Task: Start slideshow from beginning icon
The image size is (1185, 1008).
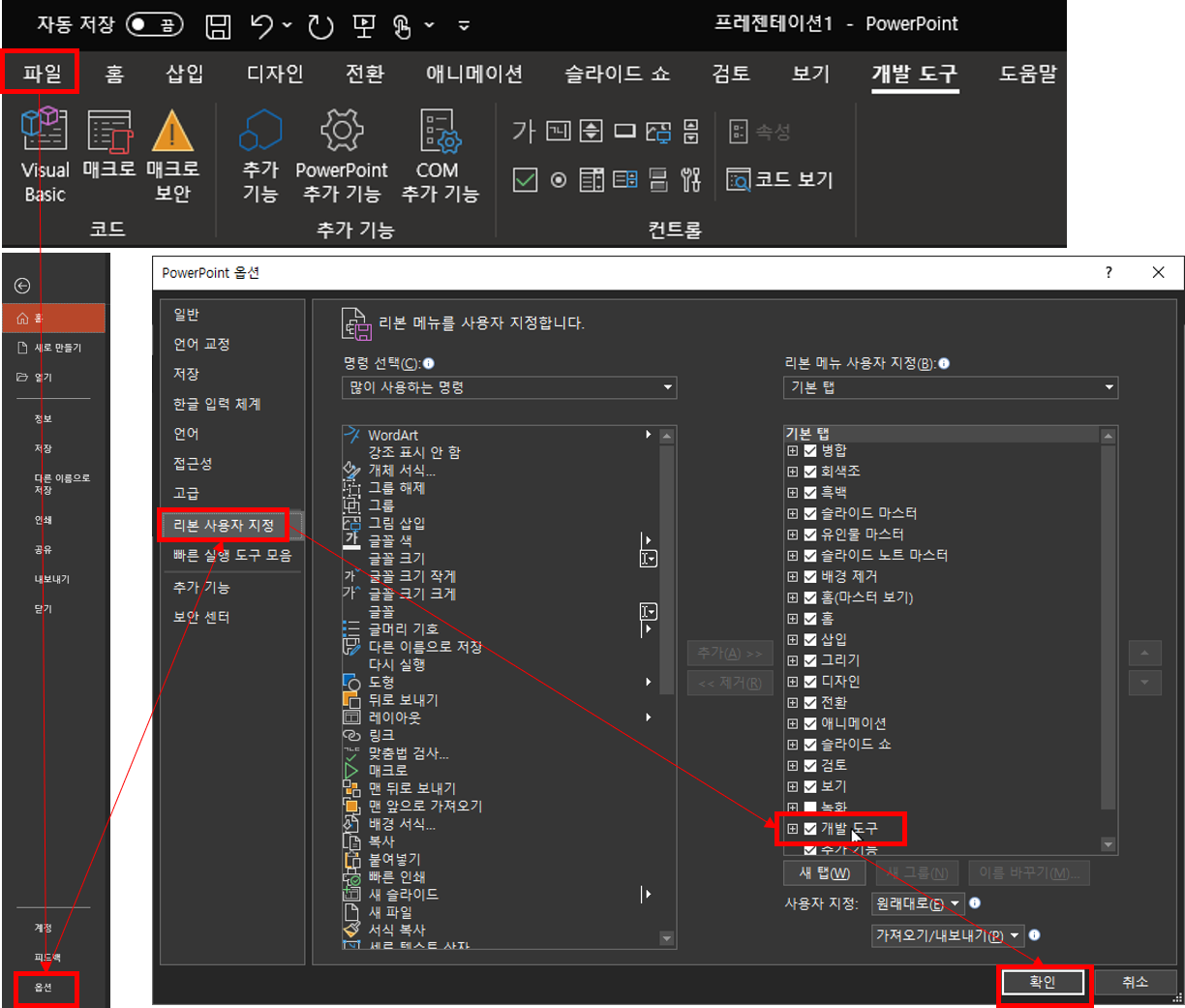Action: pyautogui.click(x=364, y=26)
